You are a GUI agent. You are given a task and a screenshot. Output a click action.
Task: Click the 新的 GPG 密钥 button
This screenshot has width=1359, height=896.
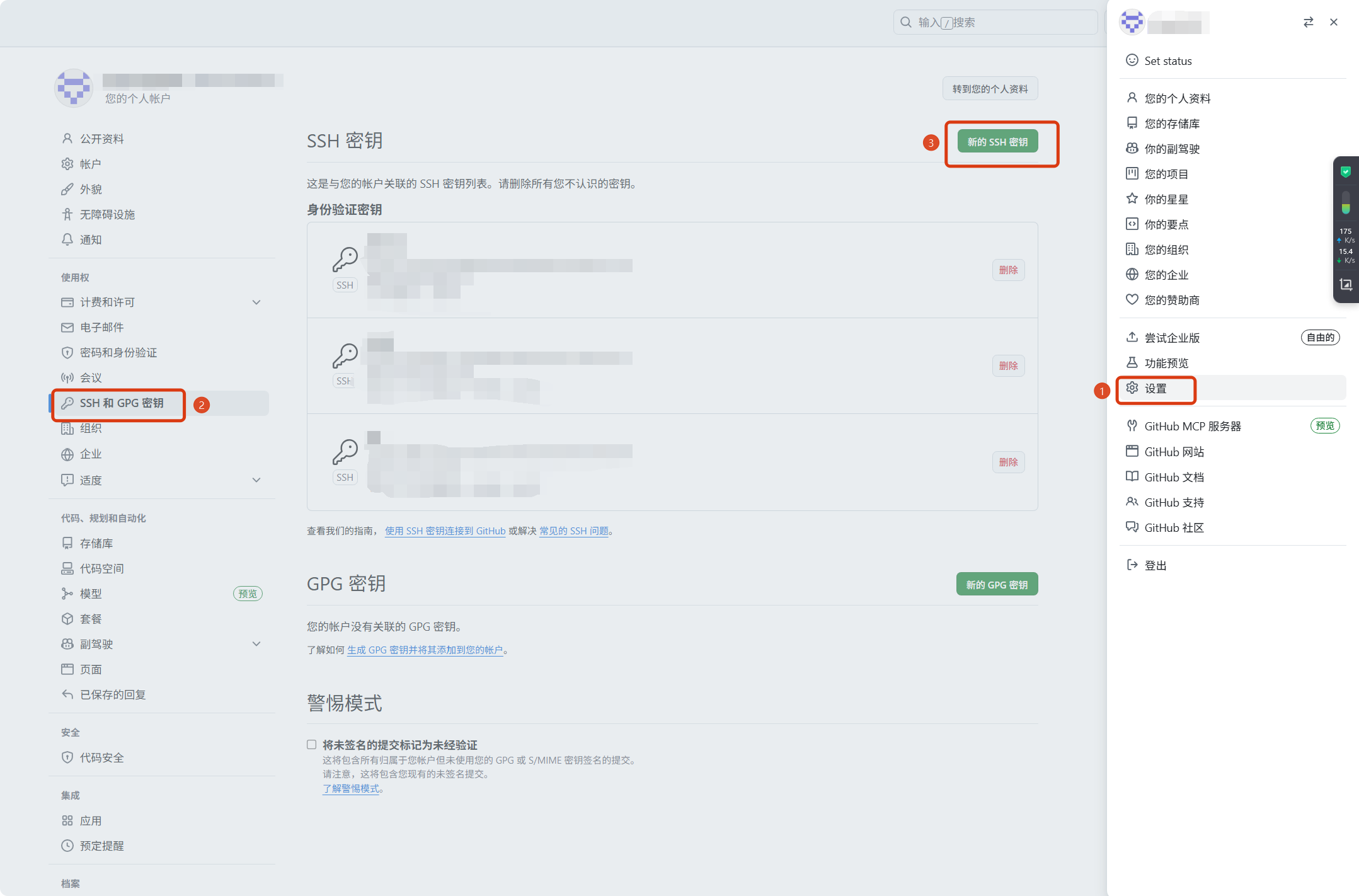click(x=997, y=585)
